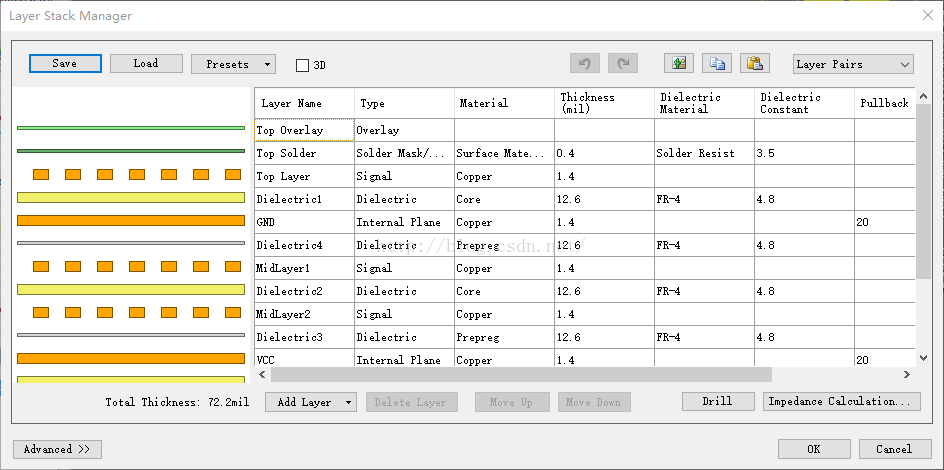Select the Dielectric1 layer name cell
Viewport: 944px width, 470px height.
(305, 199)
